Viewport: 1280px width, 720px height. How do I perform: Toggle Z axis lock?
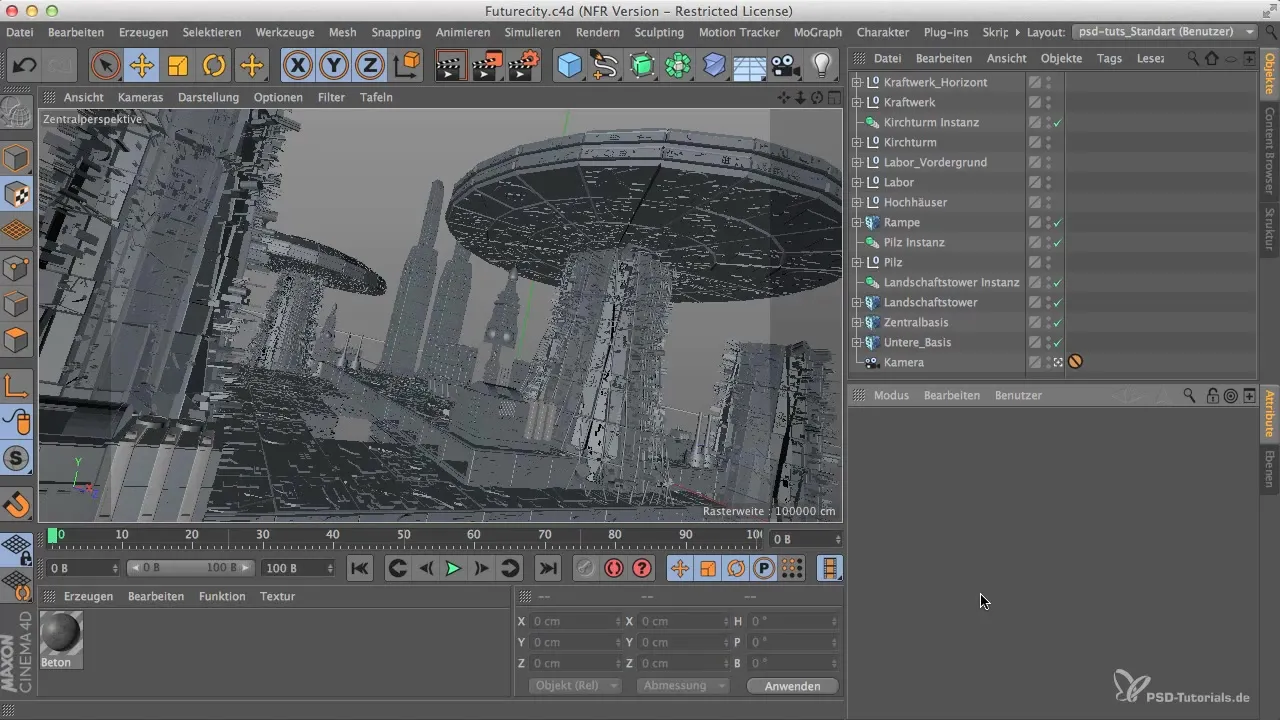click(370, 66)
